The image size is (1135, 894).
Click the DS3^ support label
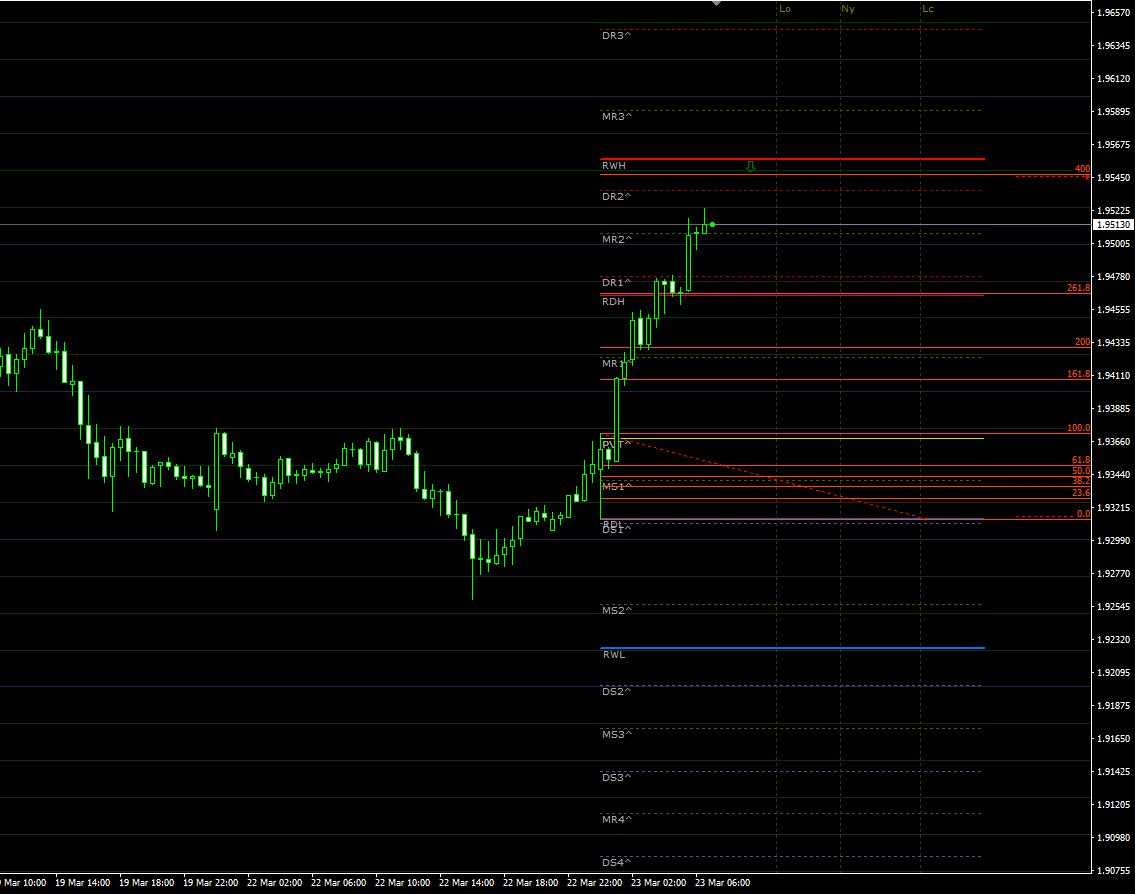click(616, 777)
